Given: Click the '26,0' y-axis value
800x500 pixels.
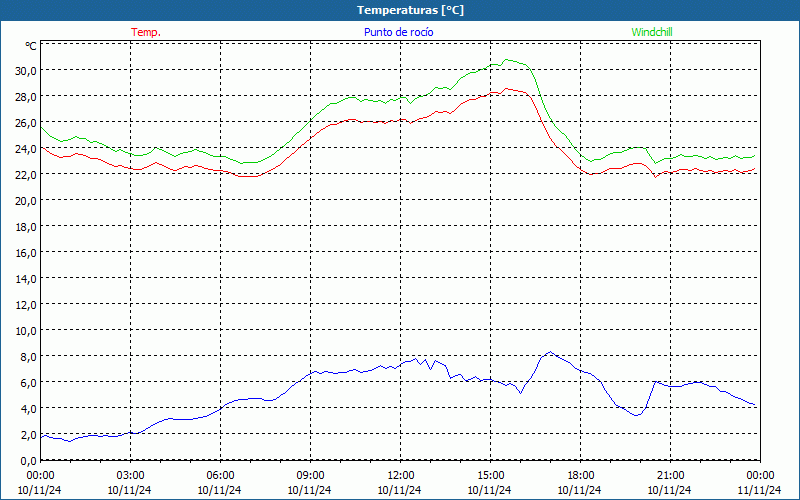Looking at the screenshot, I should click(26, 122).
